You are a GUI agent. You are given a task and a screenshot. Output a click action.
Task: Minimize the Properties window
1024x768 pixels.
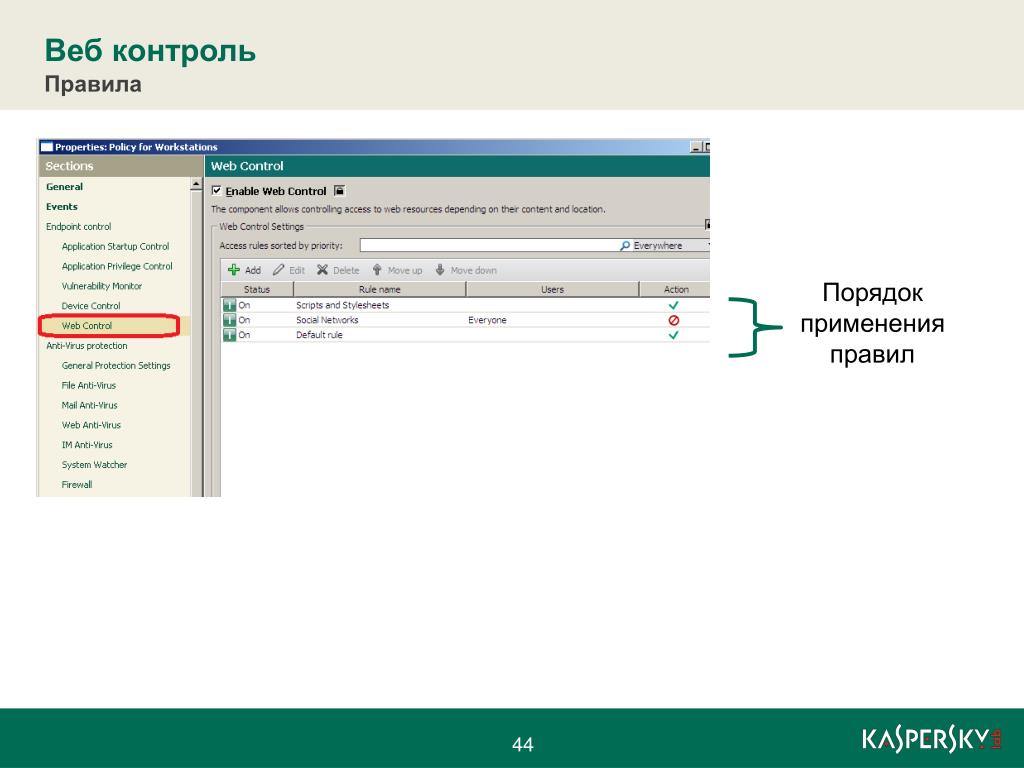point(697,148)
